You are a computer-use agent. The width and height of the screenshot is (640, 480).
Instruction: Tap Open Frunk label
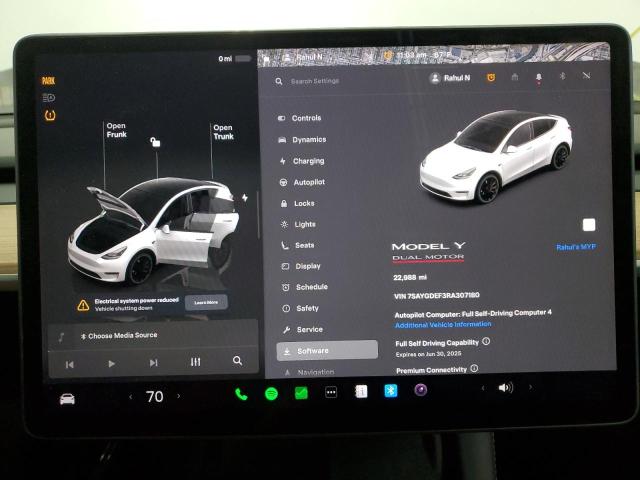tap(116, 130)
